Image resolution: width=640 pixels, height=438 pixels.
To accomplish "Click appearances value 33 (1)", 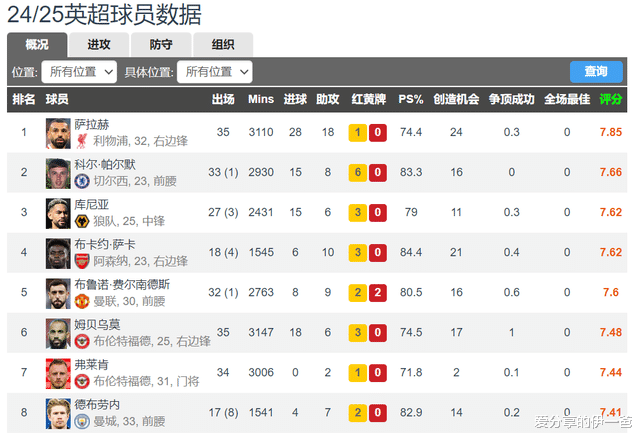I will pos(223,172).
